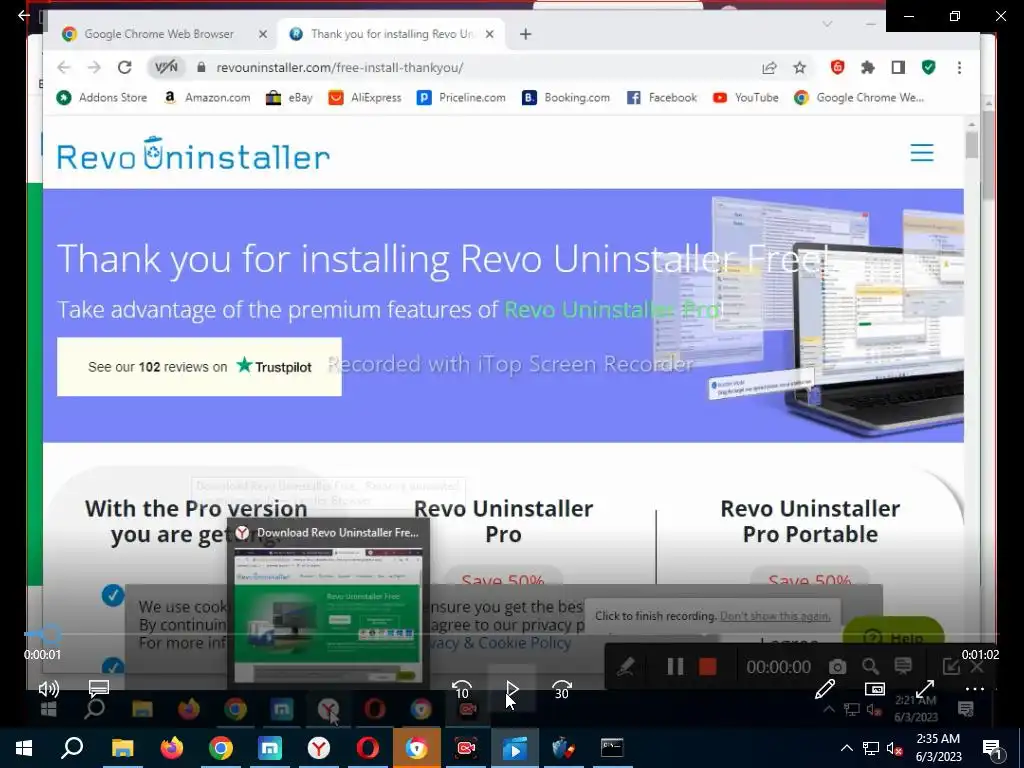
Task: Open the Yandex browser on the taskbar
Action: point(319,748)
